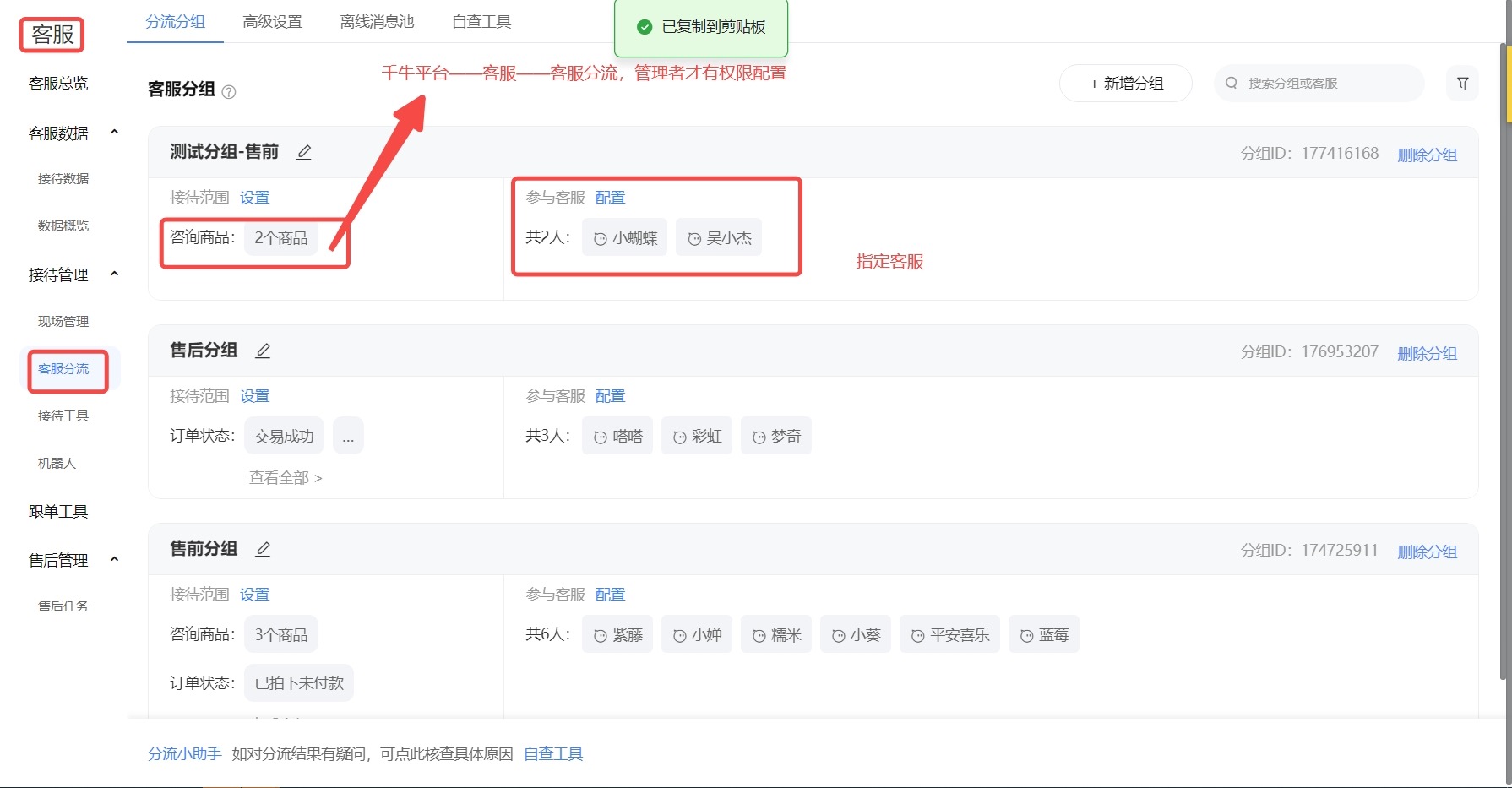This screenshot has width=1512, height=788.
Task: Click group ID text 176953207
Action: point(1340,351)
